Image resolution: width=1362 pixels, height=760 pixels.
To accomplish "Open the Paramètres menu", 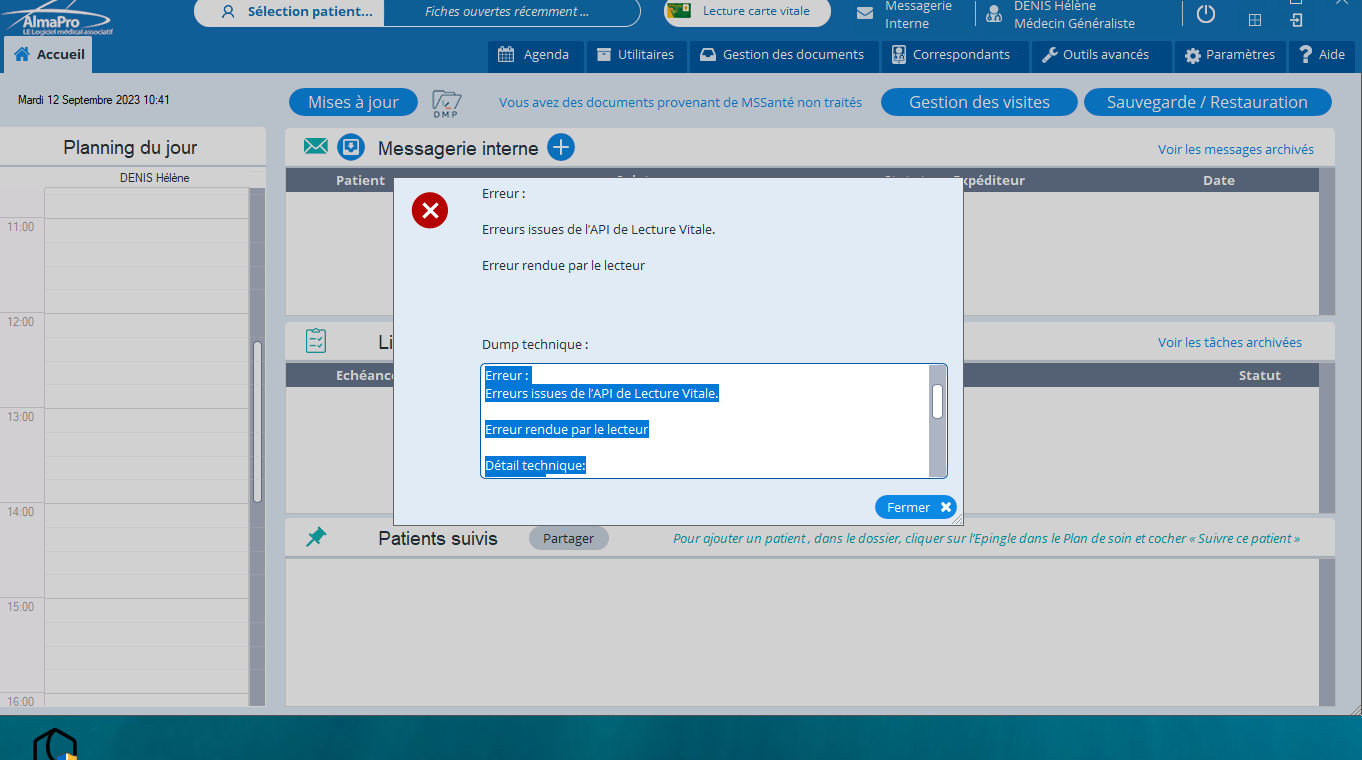I will coord(1229,55).
